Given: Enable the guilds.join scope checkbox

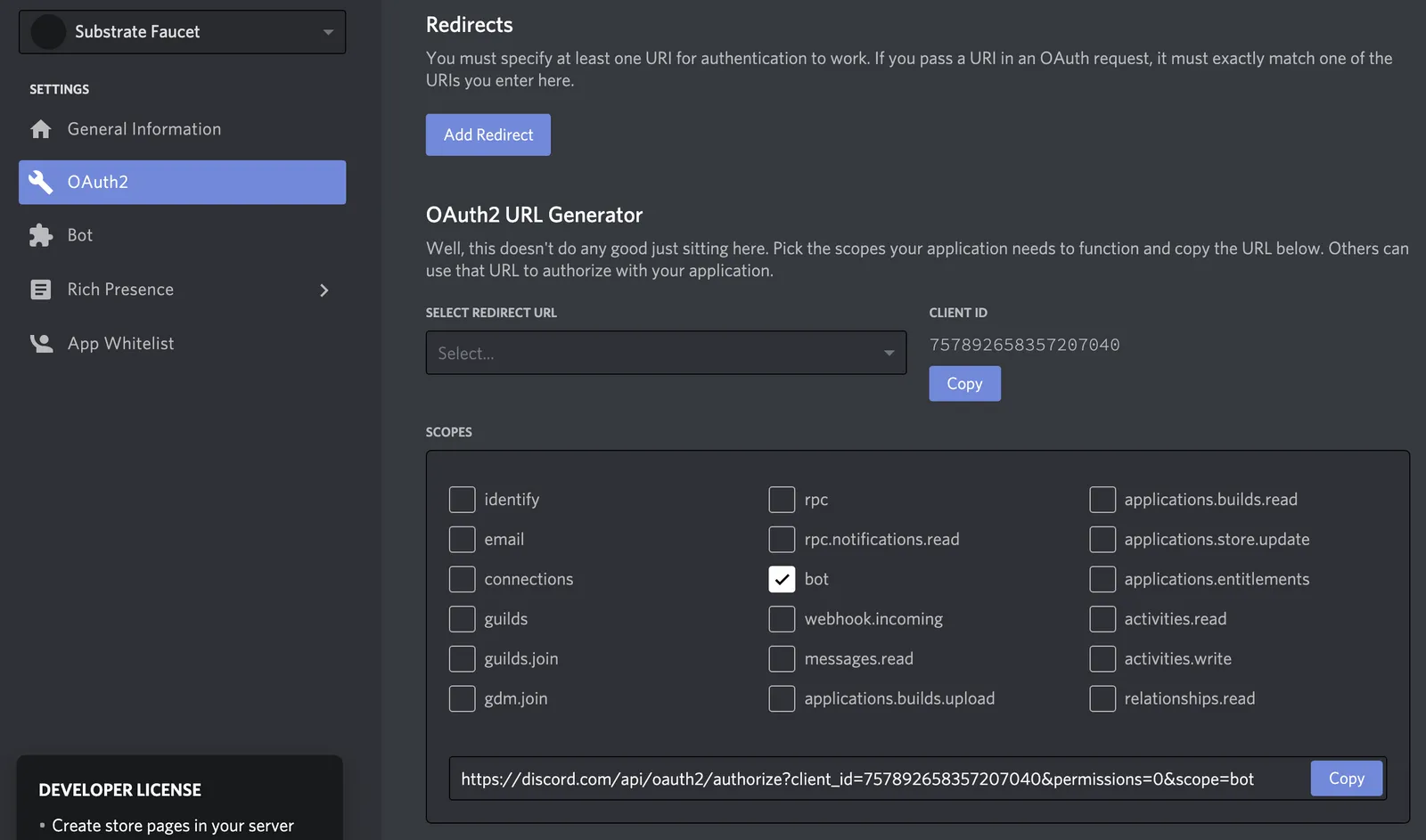Looking at the screenshot, I should tap(462, 658).
